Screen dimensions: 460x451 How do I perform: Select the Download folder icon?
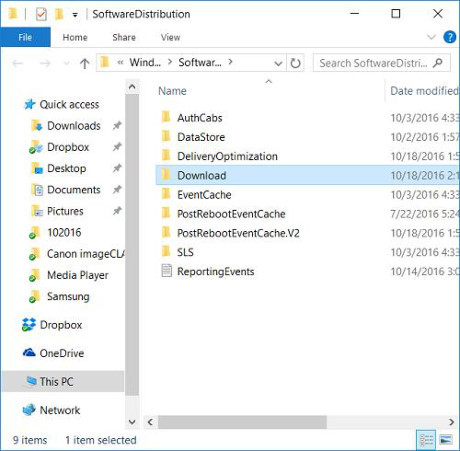pos(166,175)
